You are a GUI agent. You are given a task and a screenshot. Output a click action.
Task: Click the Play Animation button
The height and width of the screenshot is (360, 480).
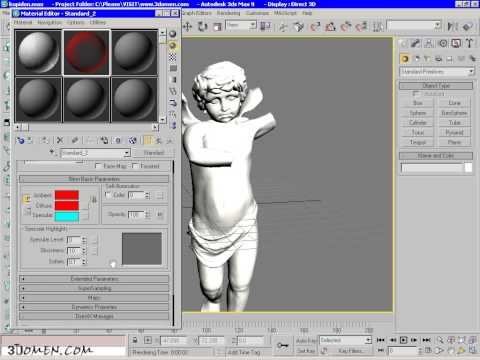pos(404,340)
